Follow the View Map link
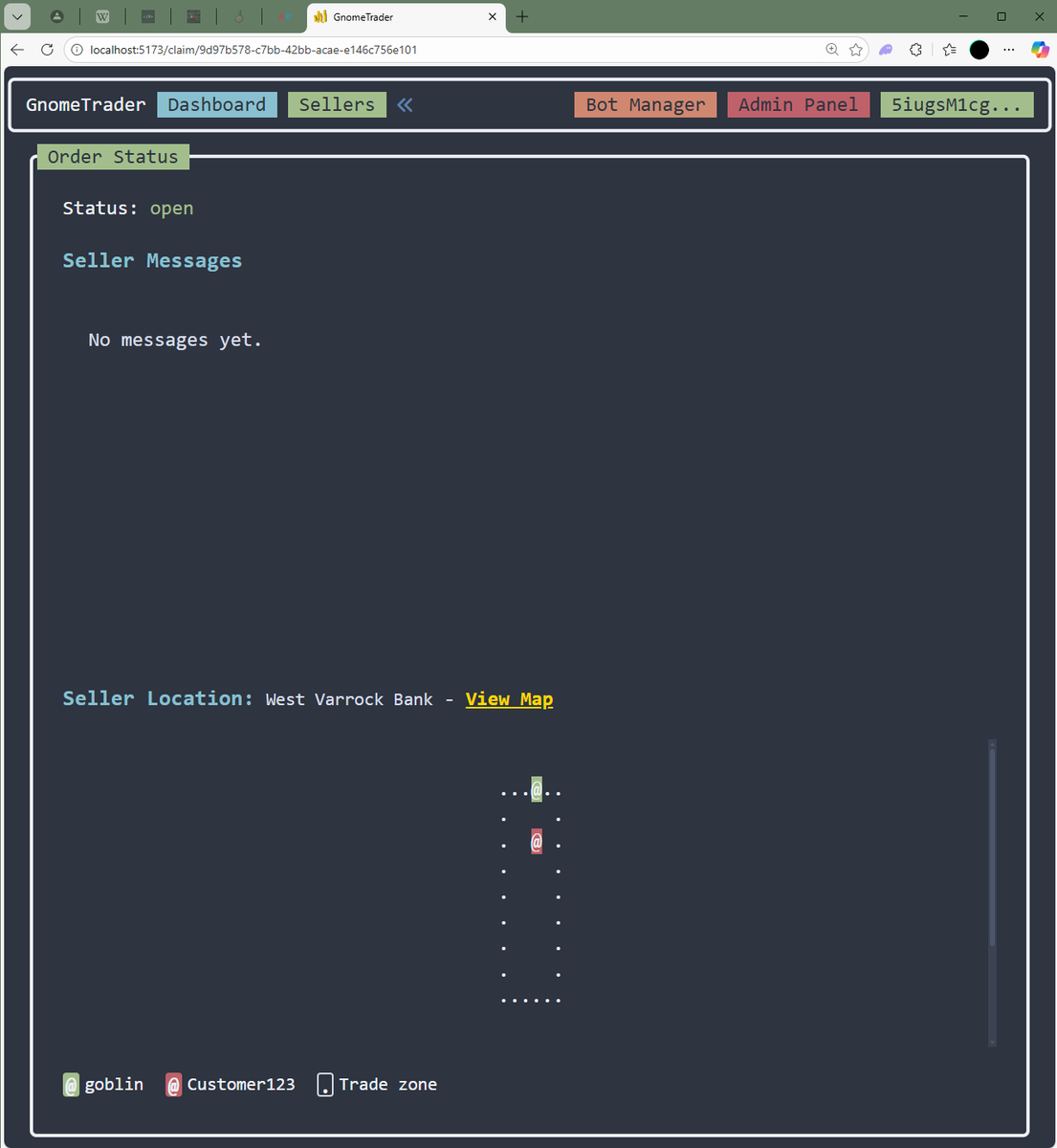Screen dimensions: 1057x1148 509,699
